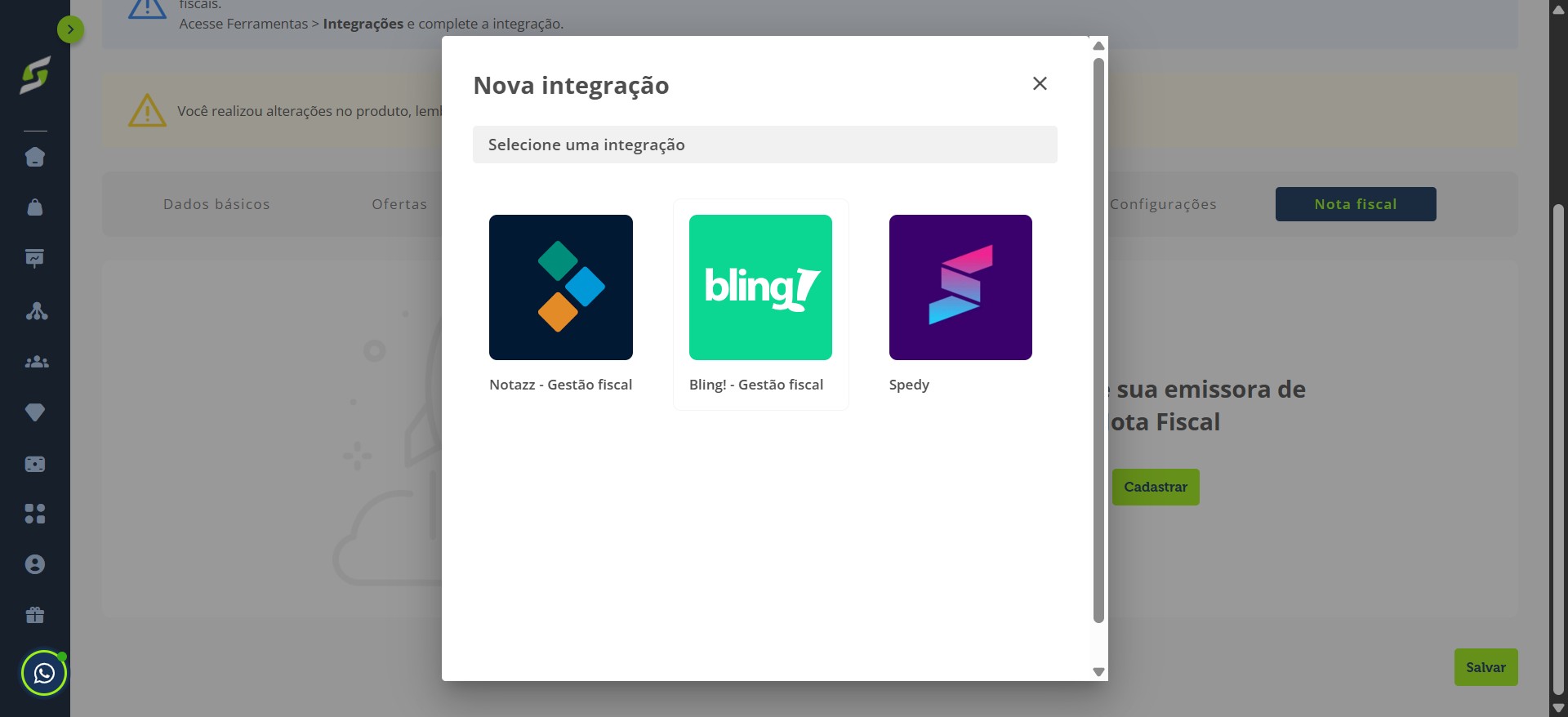Click the Selecione uma integração header
1568x717 pixels.
[x=765, y=145]
